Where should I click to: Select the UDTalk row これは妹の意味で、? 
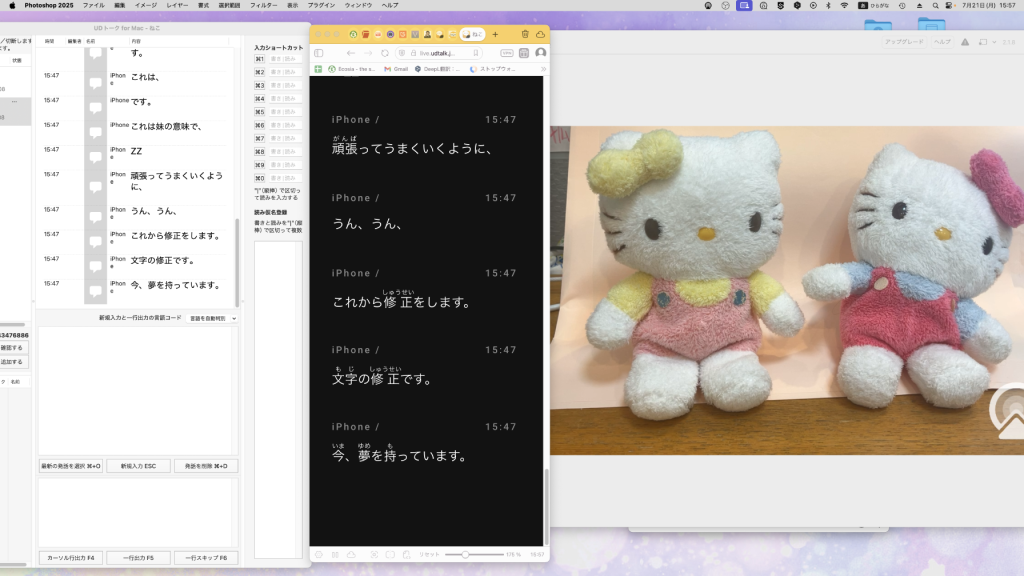[x=135, y=127]
